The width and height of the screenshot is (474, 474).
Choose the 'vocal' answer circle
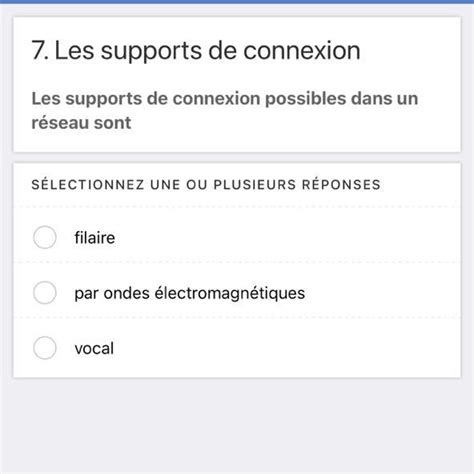point(45,348)
